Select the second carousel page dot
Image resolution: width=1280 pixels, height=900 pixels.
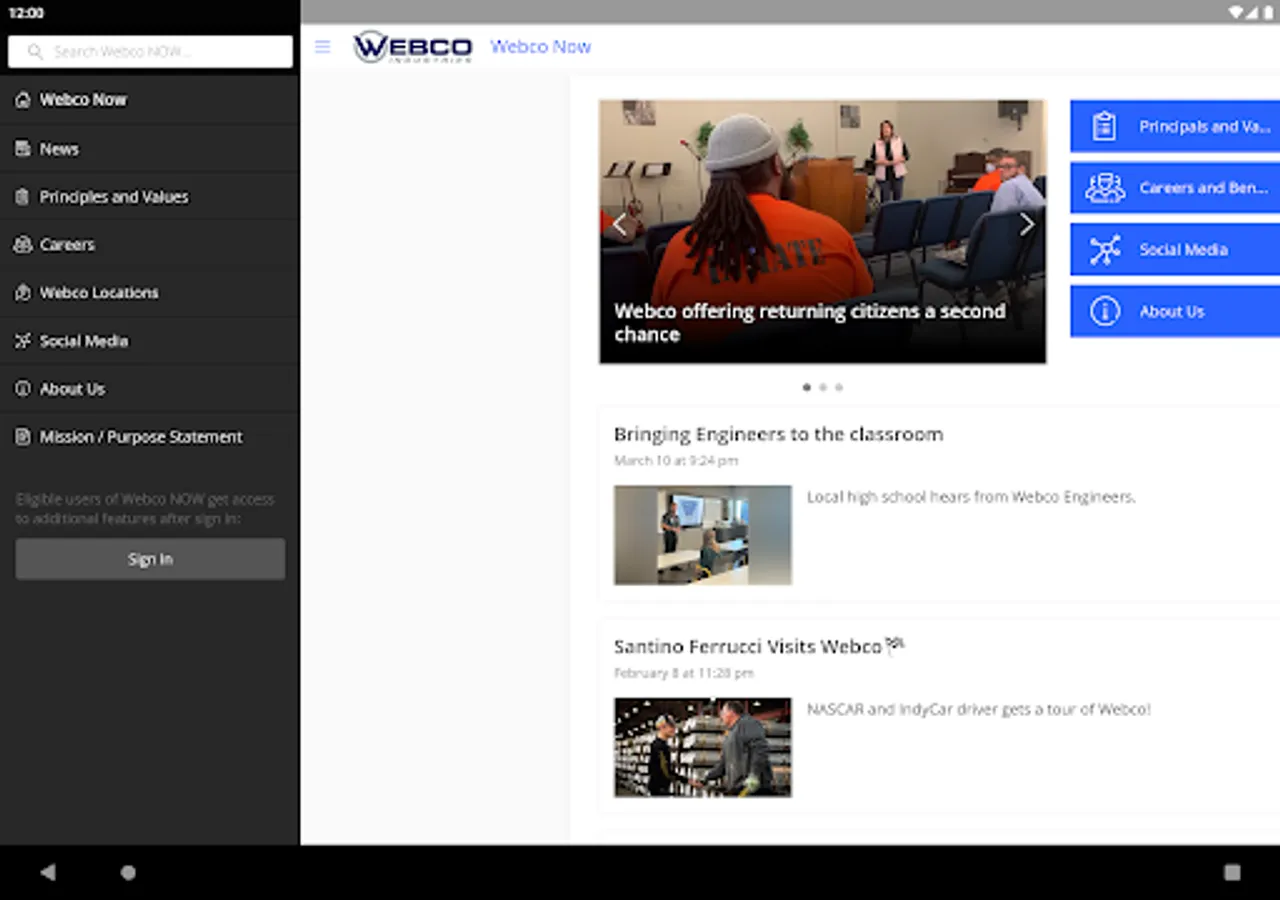[823, 387]
